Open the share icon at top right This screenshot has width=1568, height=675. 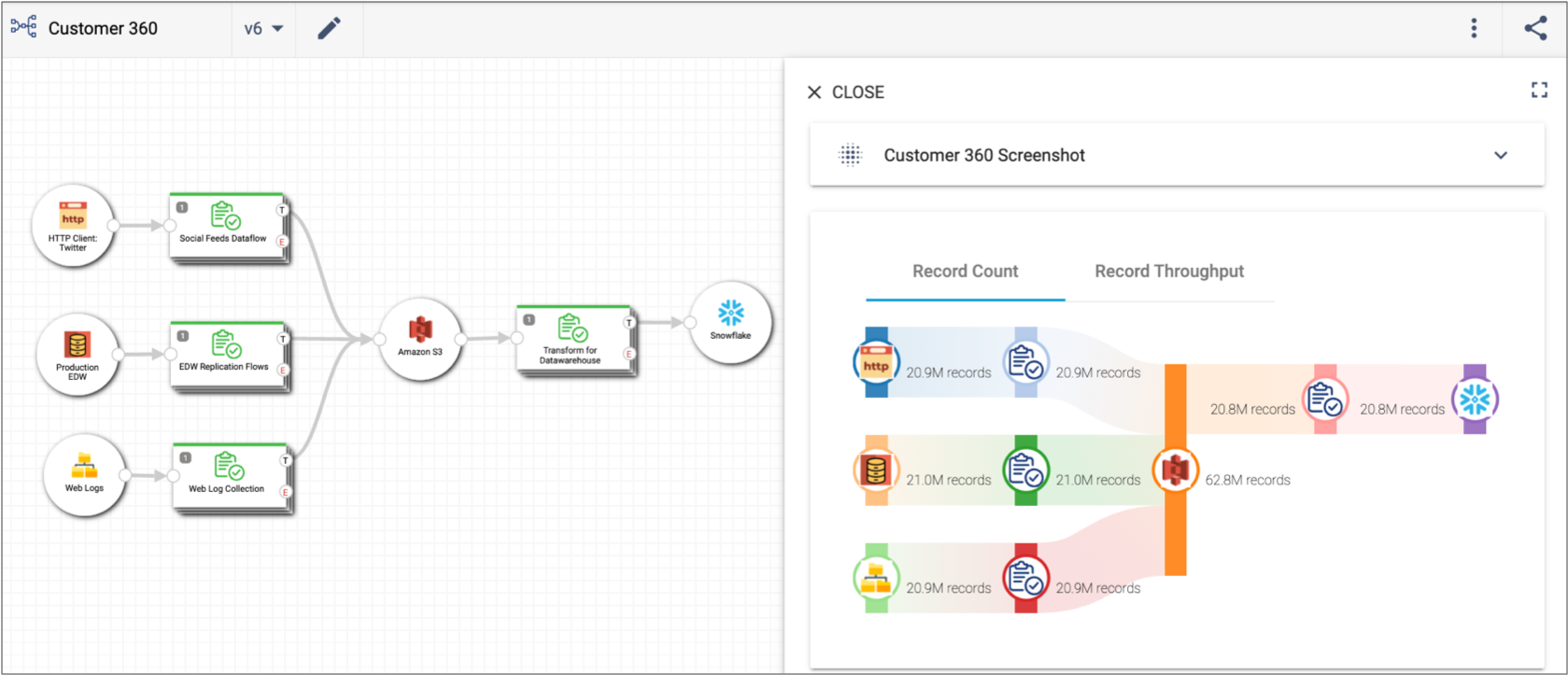1535,28
